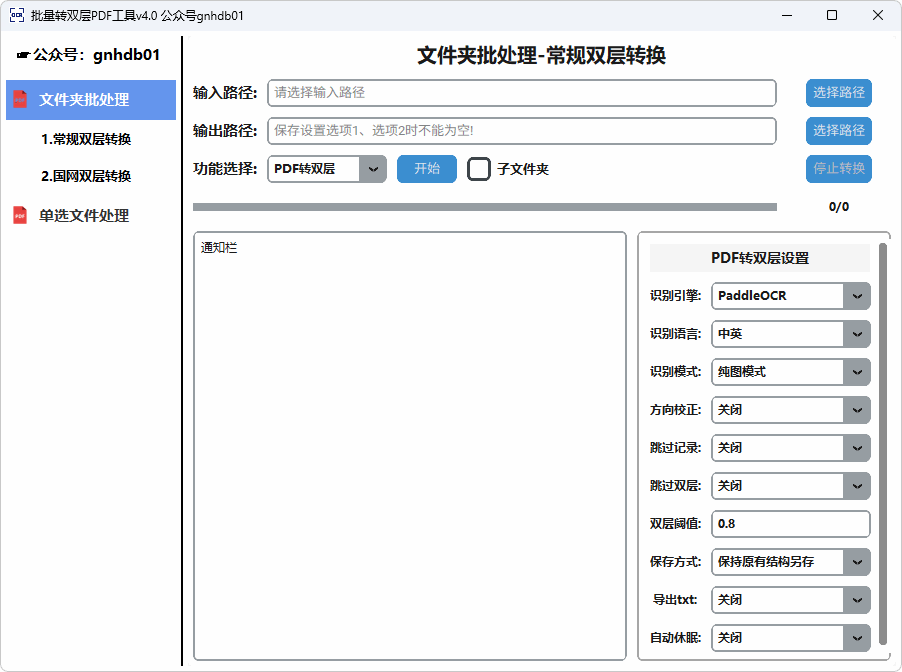This screenshot has height=672, width=902.
Task: Click 选择路径 button for 输出路径
Action: point(839,131)
